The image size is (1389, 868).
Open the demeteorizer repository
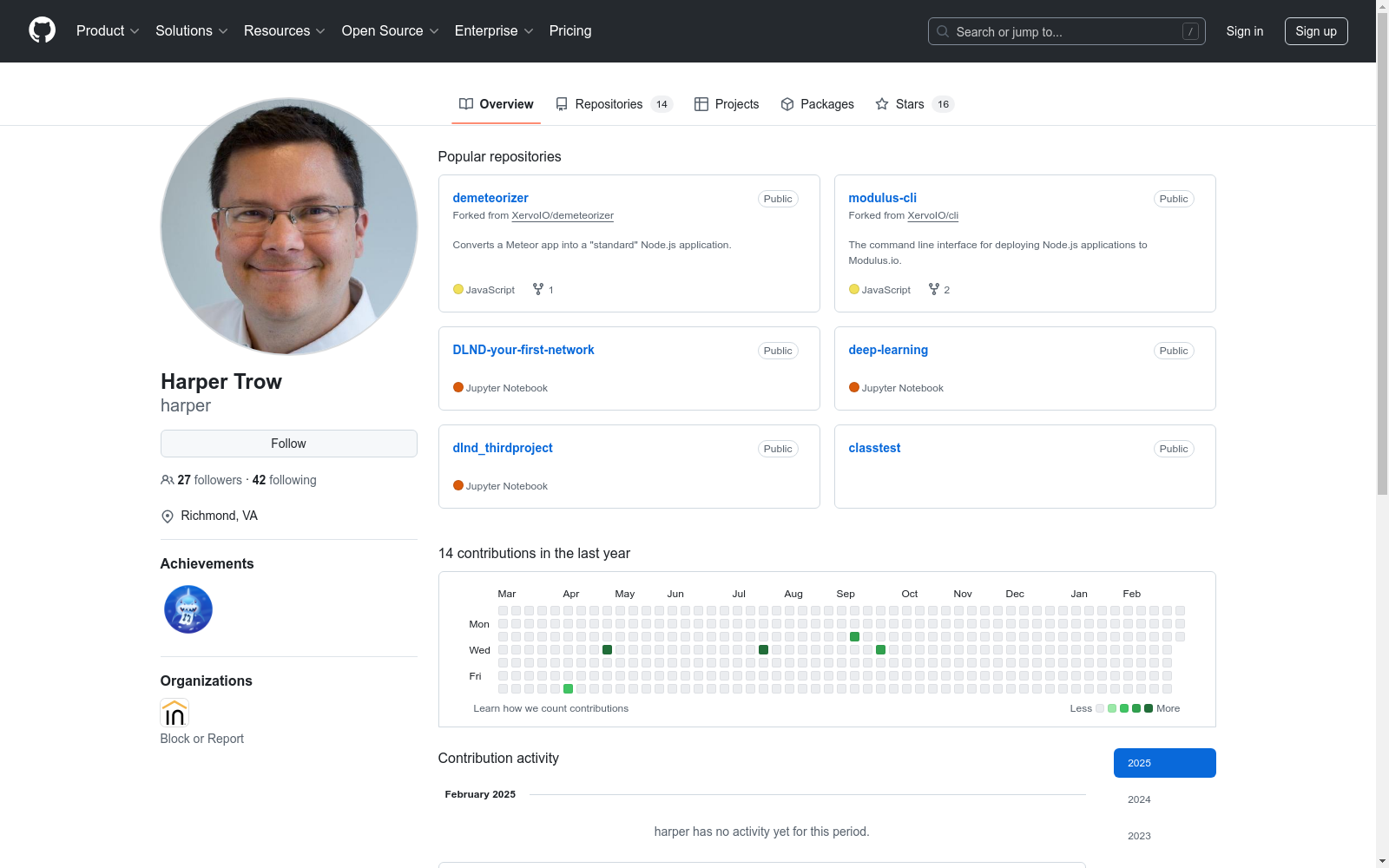click(x=490, y=198)
